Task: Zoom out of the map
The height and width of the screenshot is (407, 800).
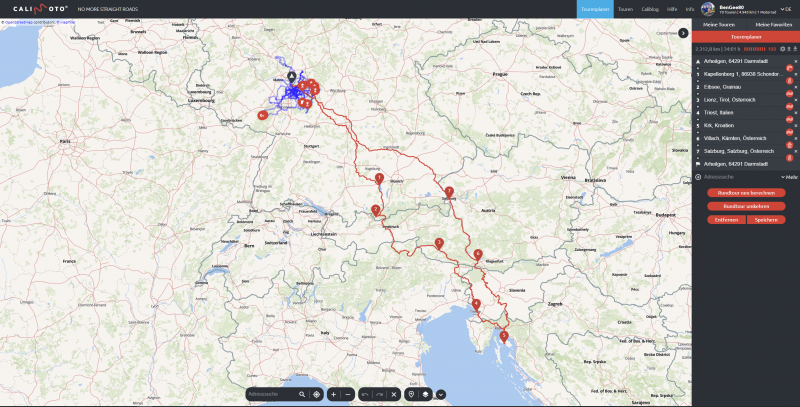Action: (x=348, y=394)
